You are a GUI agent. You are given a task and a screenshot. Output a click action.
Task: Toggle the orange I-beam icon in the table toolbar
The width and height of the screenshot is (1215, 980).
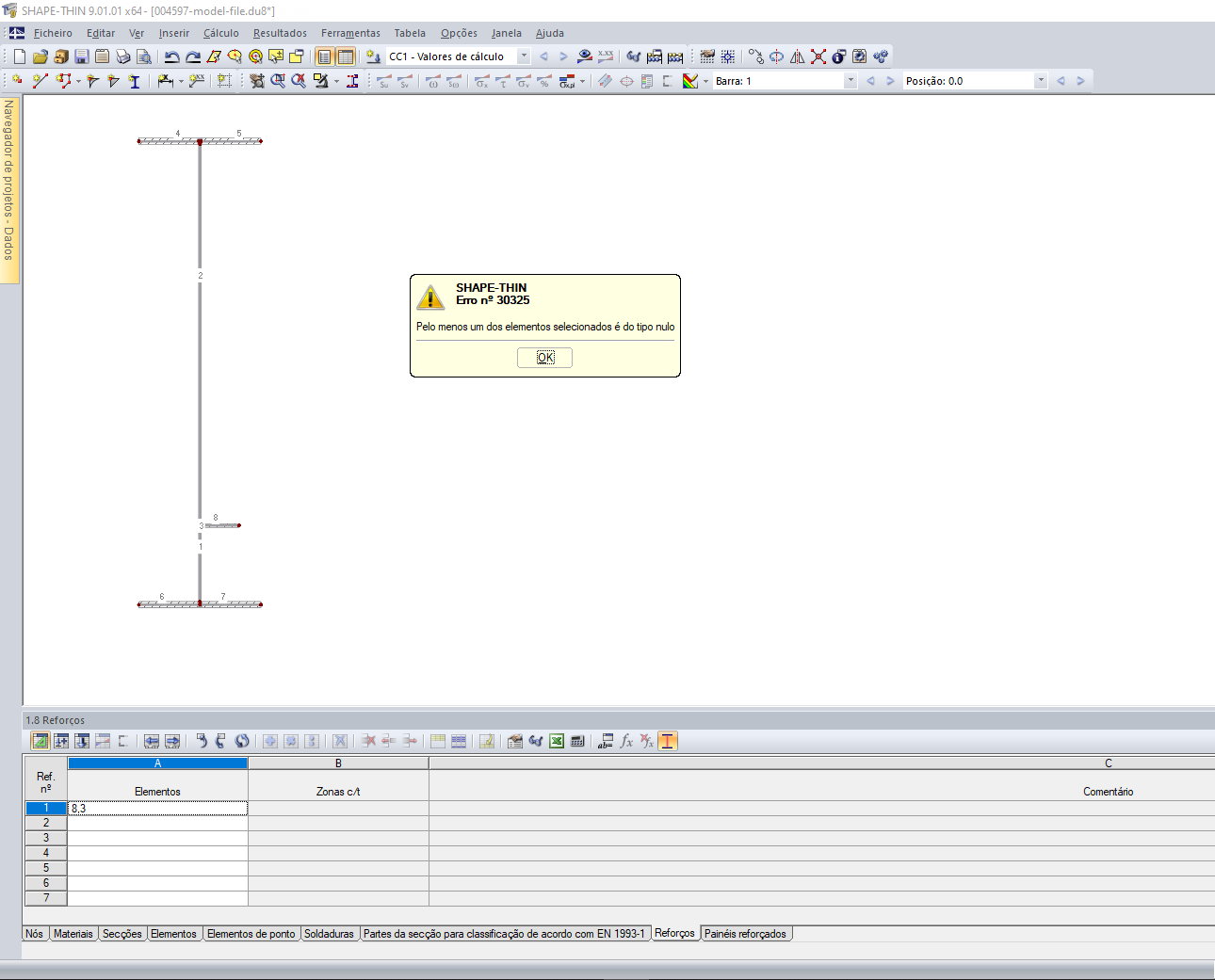(x=667, y=741)
